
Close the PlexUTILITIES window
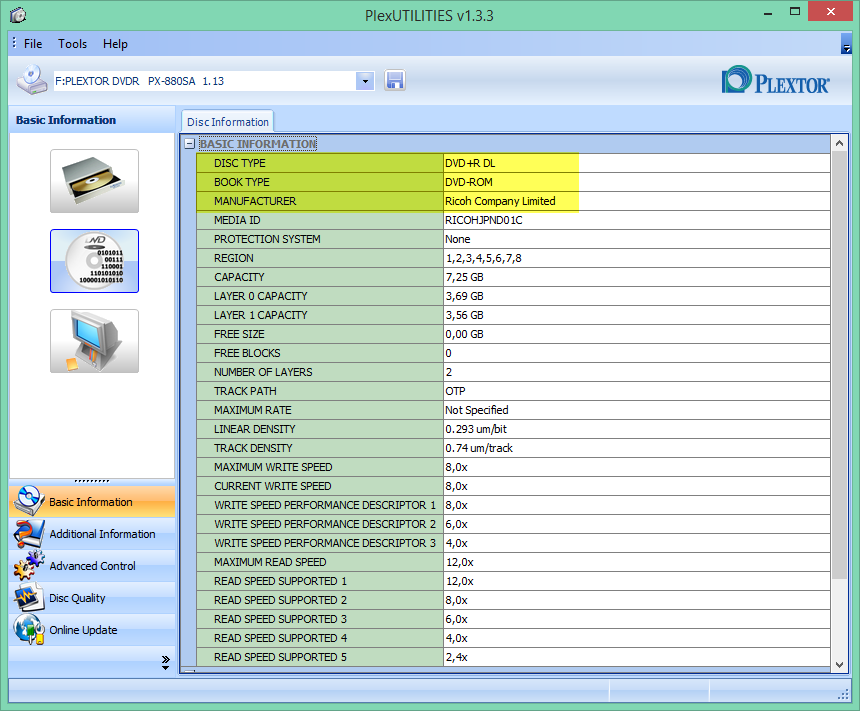pyautogui.click(x=830, y=12)
